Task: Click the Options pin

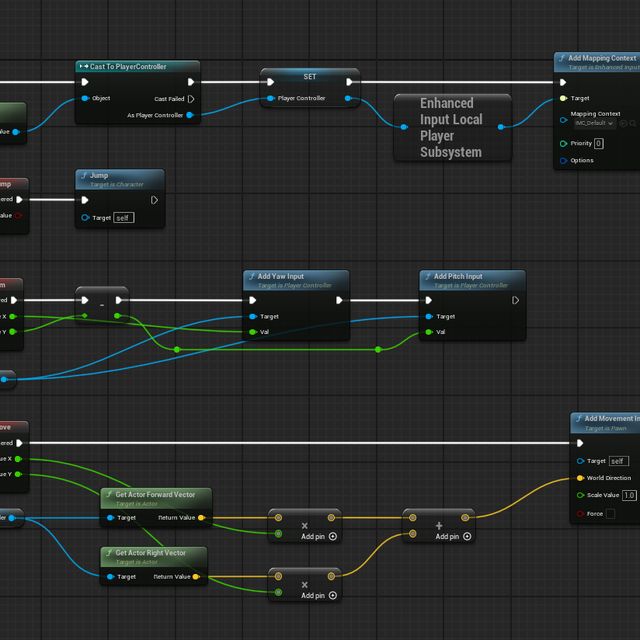Action: point(563,160)
